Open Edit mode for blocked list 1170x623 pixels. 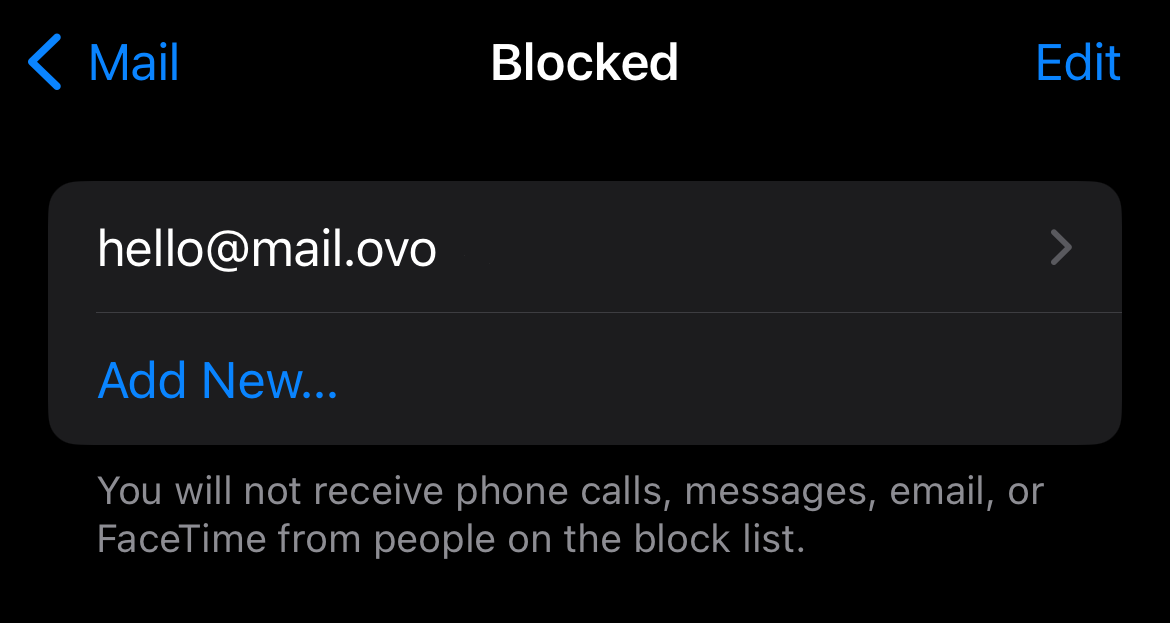1078,63
